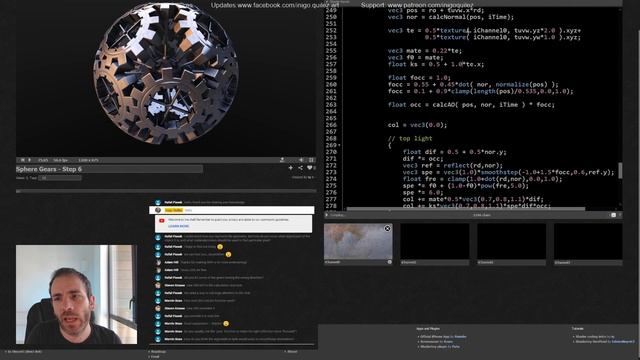Image resolution: width=640 pixels, height=360 pixels.
Task: Click line number 266 in the gutter
Action: [331, 125]
